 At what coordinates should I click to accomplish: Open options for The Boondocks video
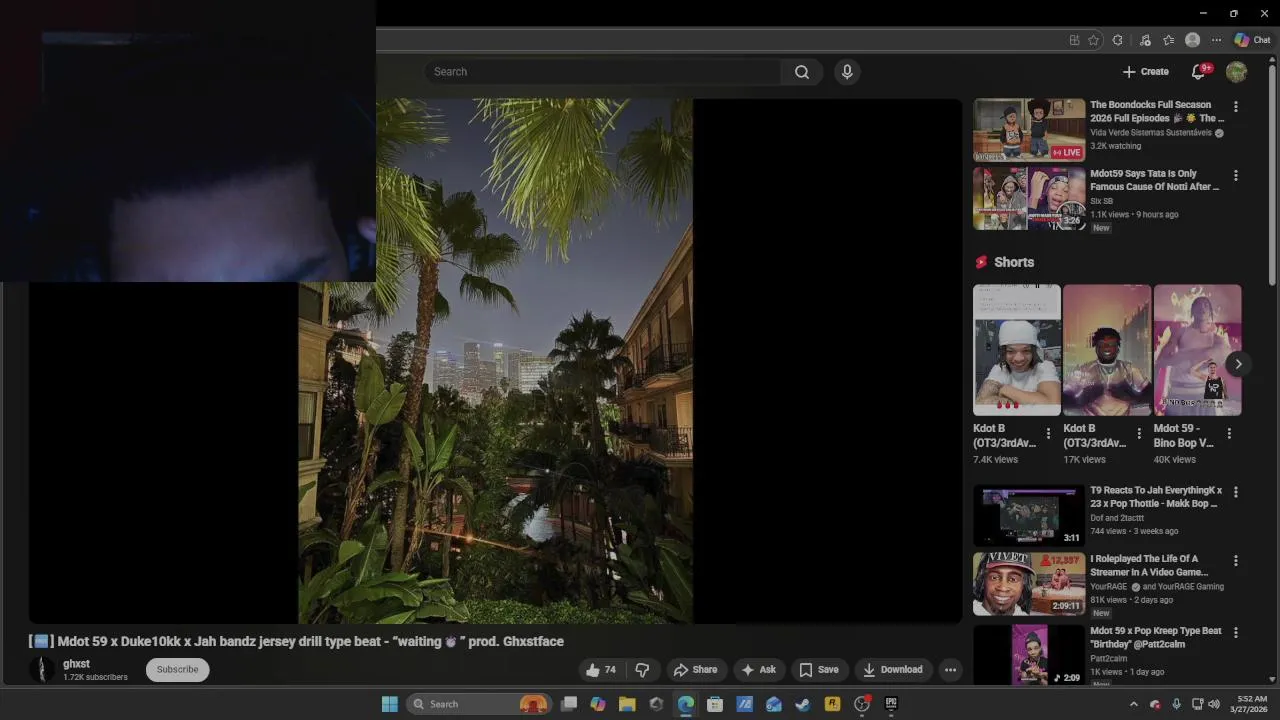1236,106
